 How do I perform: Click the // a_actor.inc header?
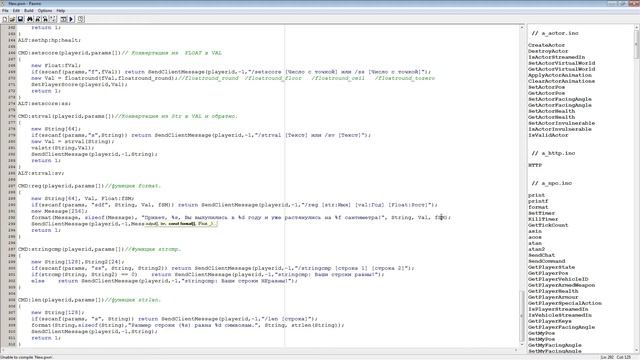click(555, 33)
